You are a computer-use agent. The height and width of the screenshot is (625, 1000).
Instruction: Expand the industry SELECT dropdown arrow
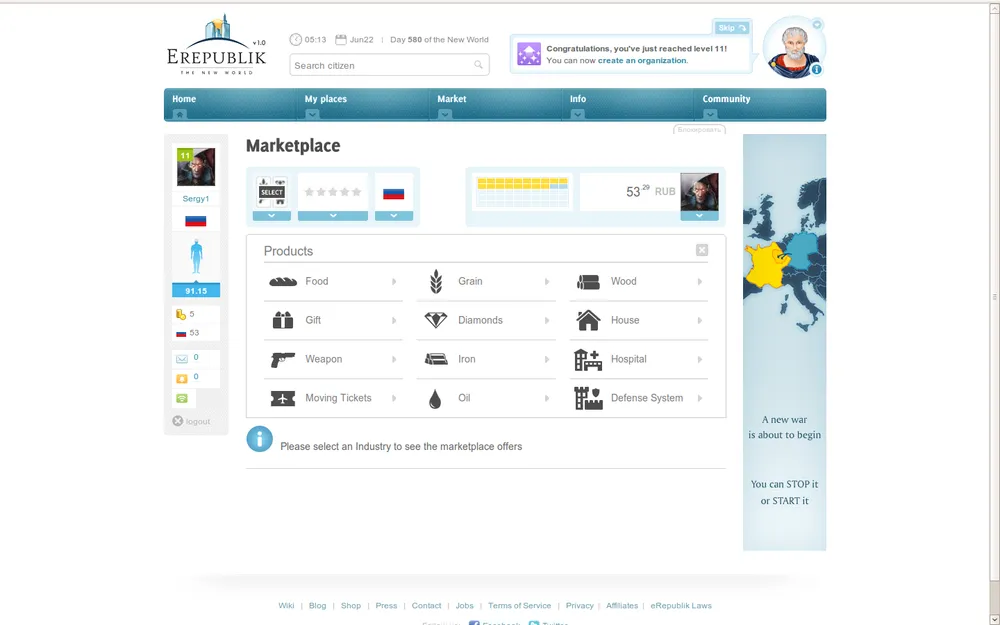272,216
